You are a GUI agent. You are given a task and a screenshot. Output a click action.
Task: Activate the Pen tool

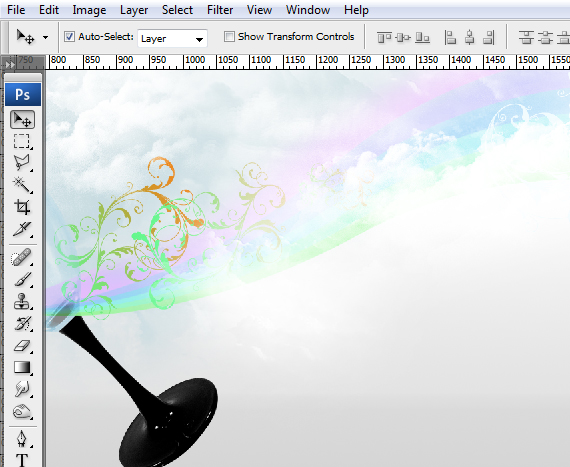tap(22, 439)
